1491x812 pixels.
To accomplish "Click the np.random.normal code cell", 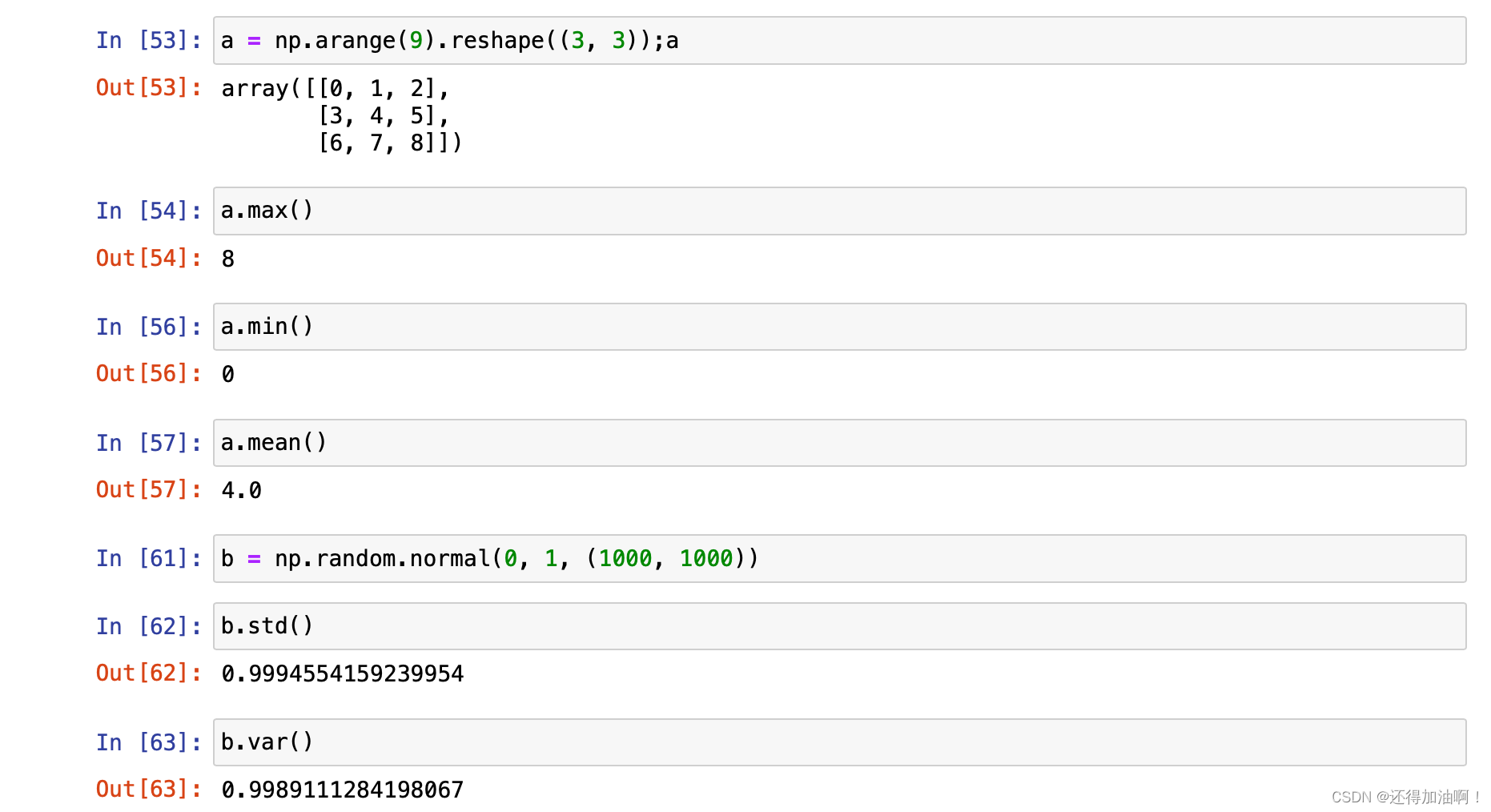I will pos(838,558).
